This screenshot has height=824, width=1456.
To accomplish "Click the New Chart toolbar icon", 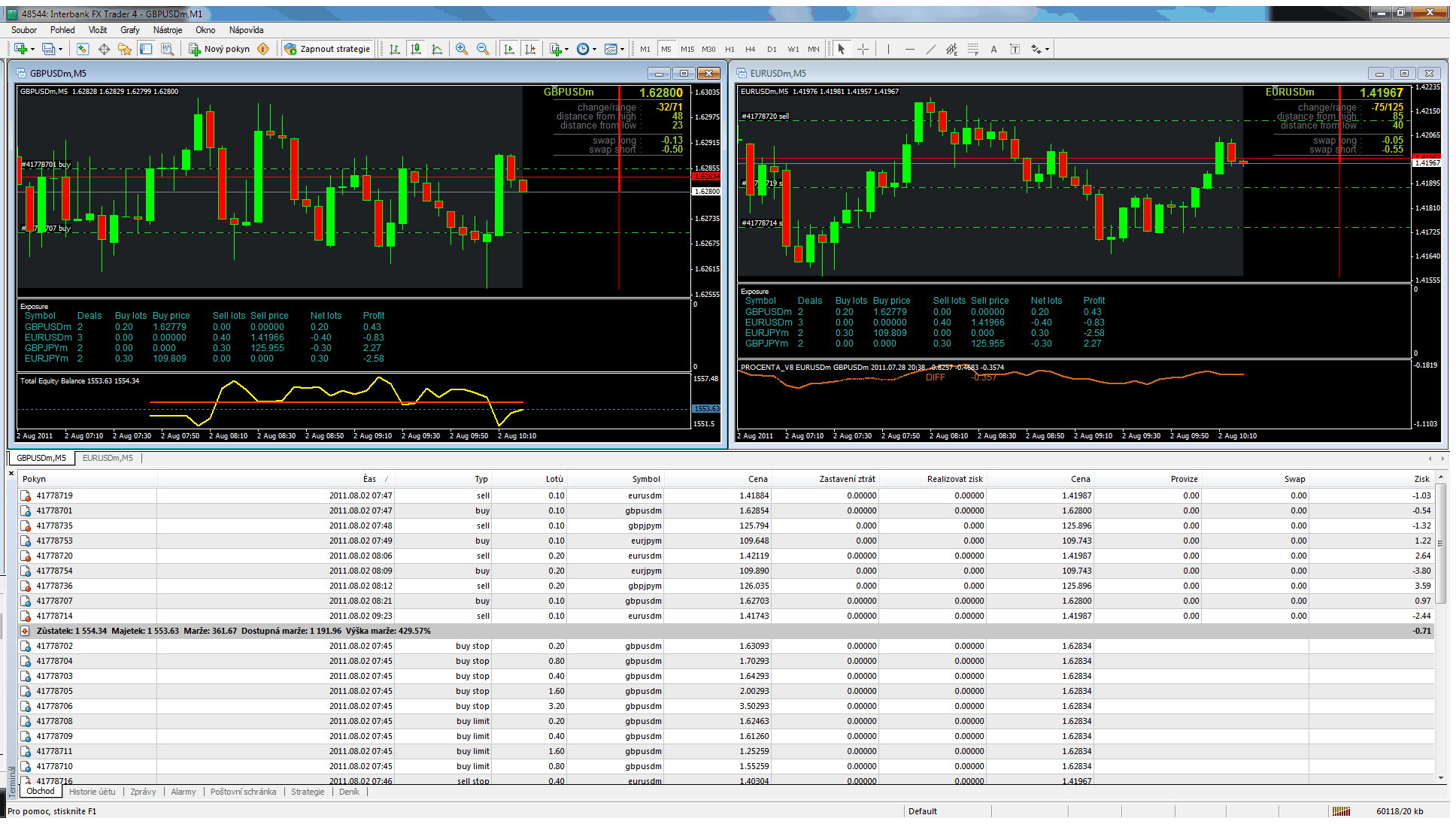I will coord(20,49).
